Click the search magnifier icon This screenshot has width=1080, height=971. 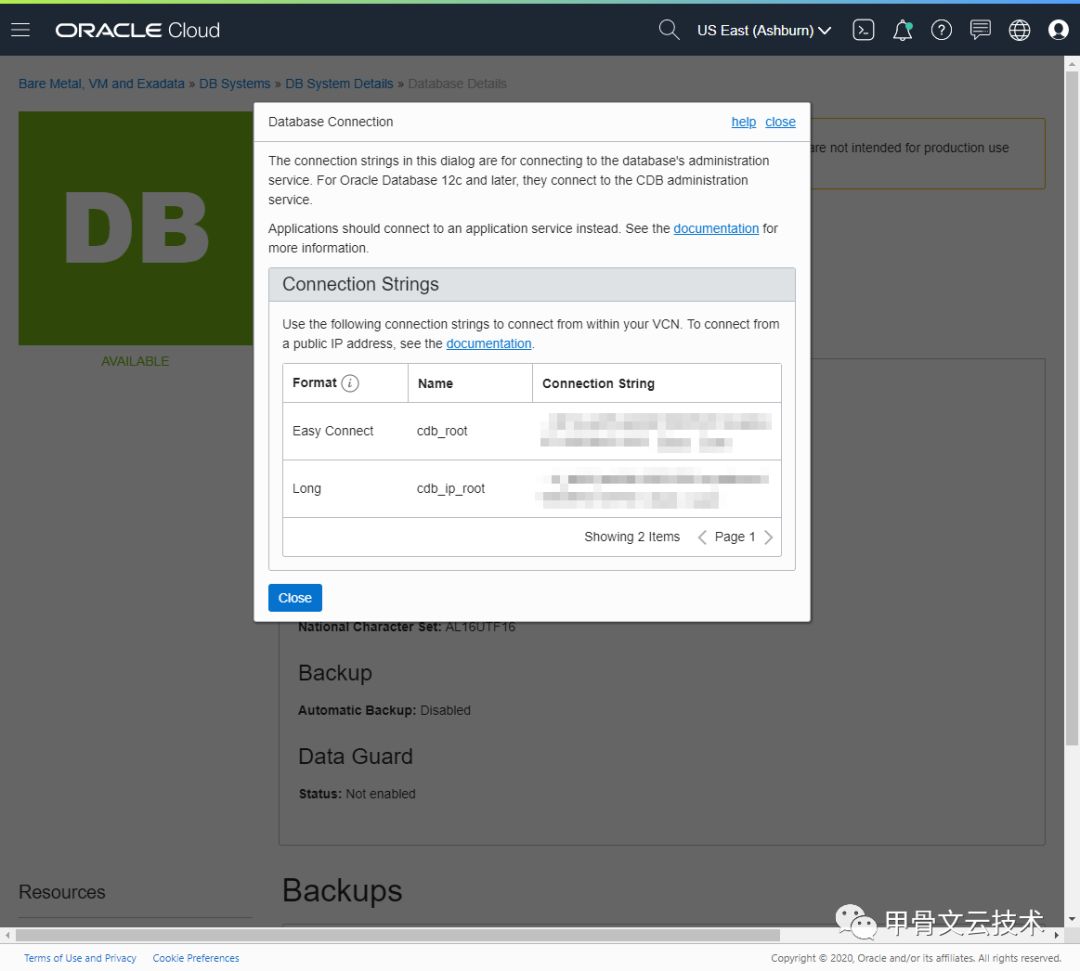(668, 30)
